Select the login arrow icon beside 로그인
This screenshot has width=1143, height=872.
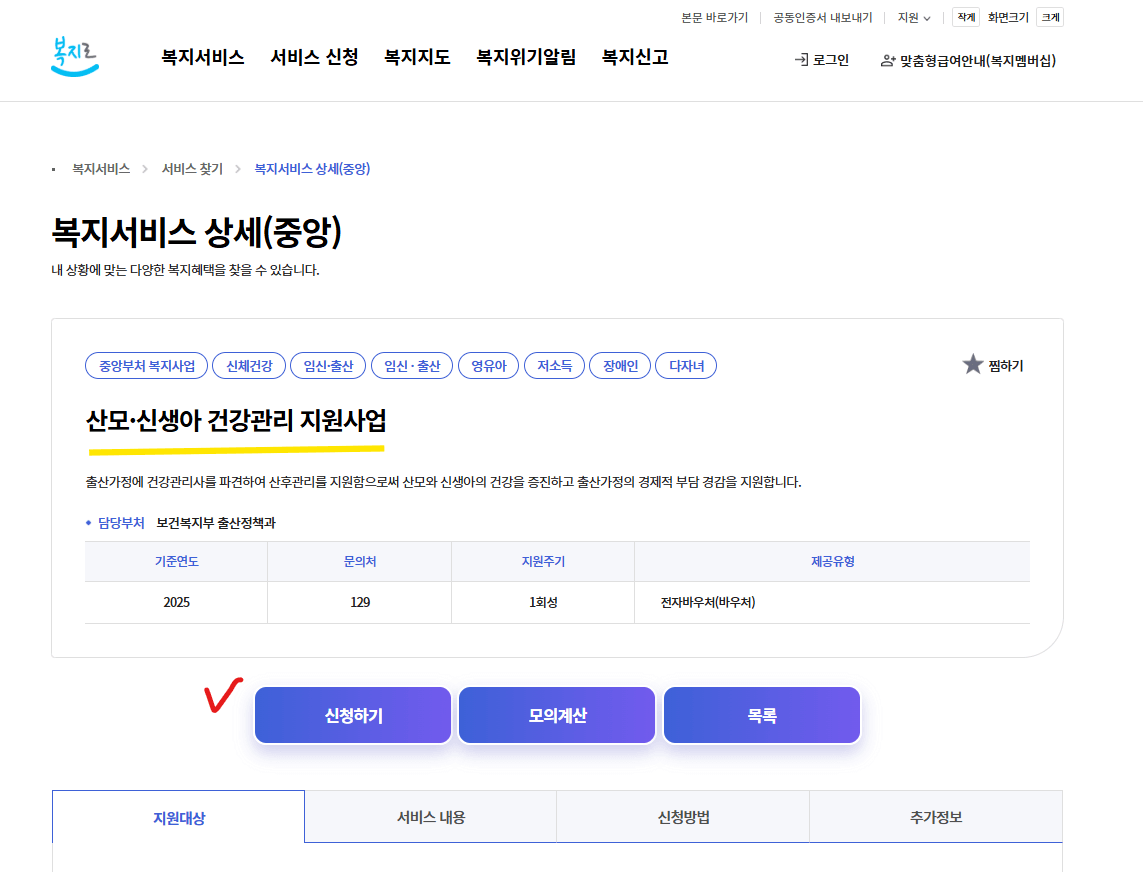[800, 60]
